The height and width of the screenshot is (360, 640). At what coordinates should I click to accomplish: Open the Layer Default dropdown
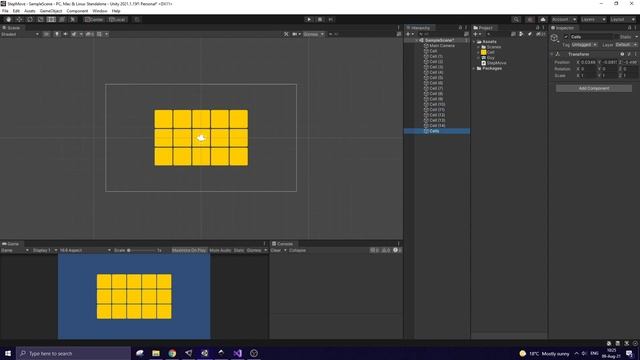tap(626, 44)
